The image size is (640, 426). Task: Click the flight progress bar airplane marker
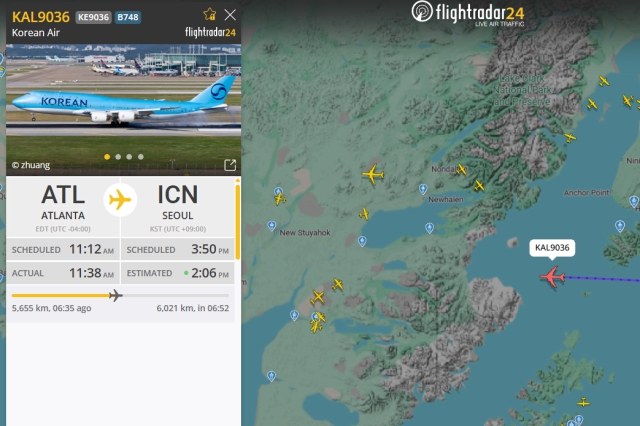[116, 295]
